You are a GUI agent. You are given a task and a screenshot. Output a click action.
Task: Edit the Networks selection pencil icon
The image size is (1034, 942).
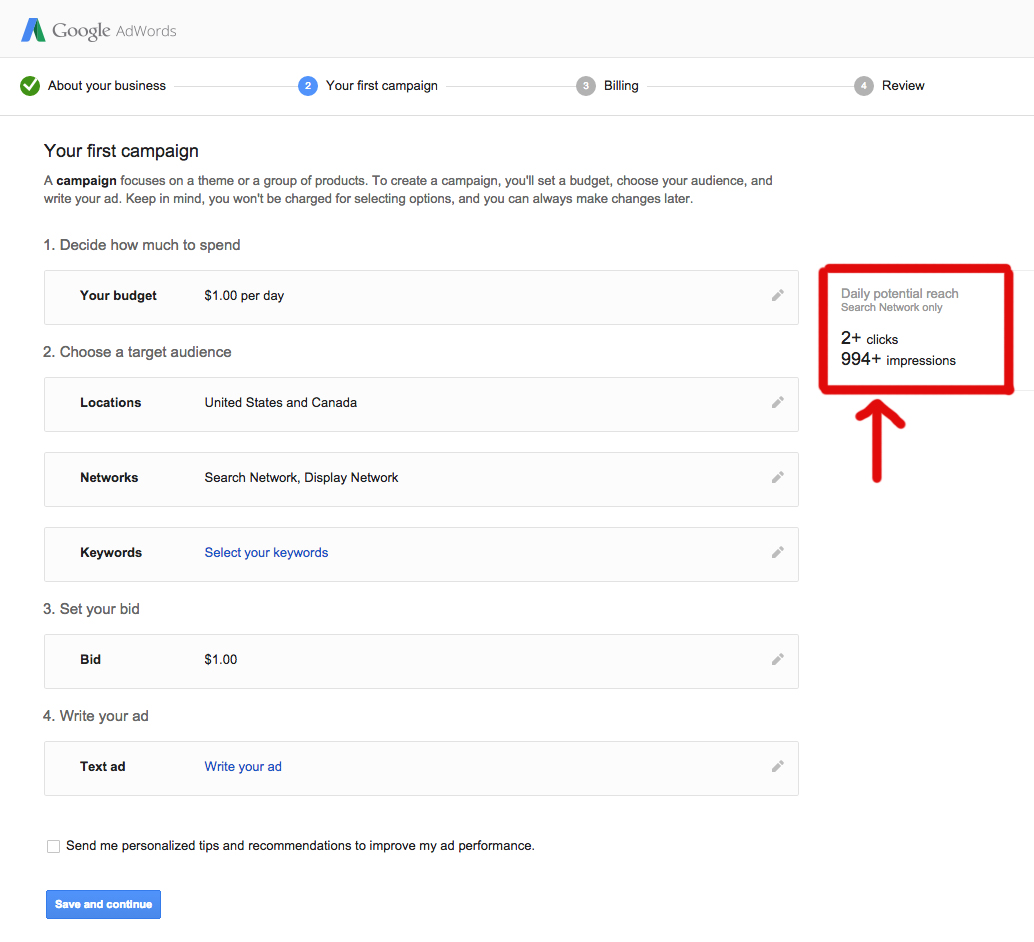778,477
